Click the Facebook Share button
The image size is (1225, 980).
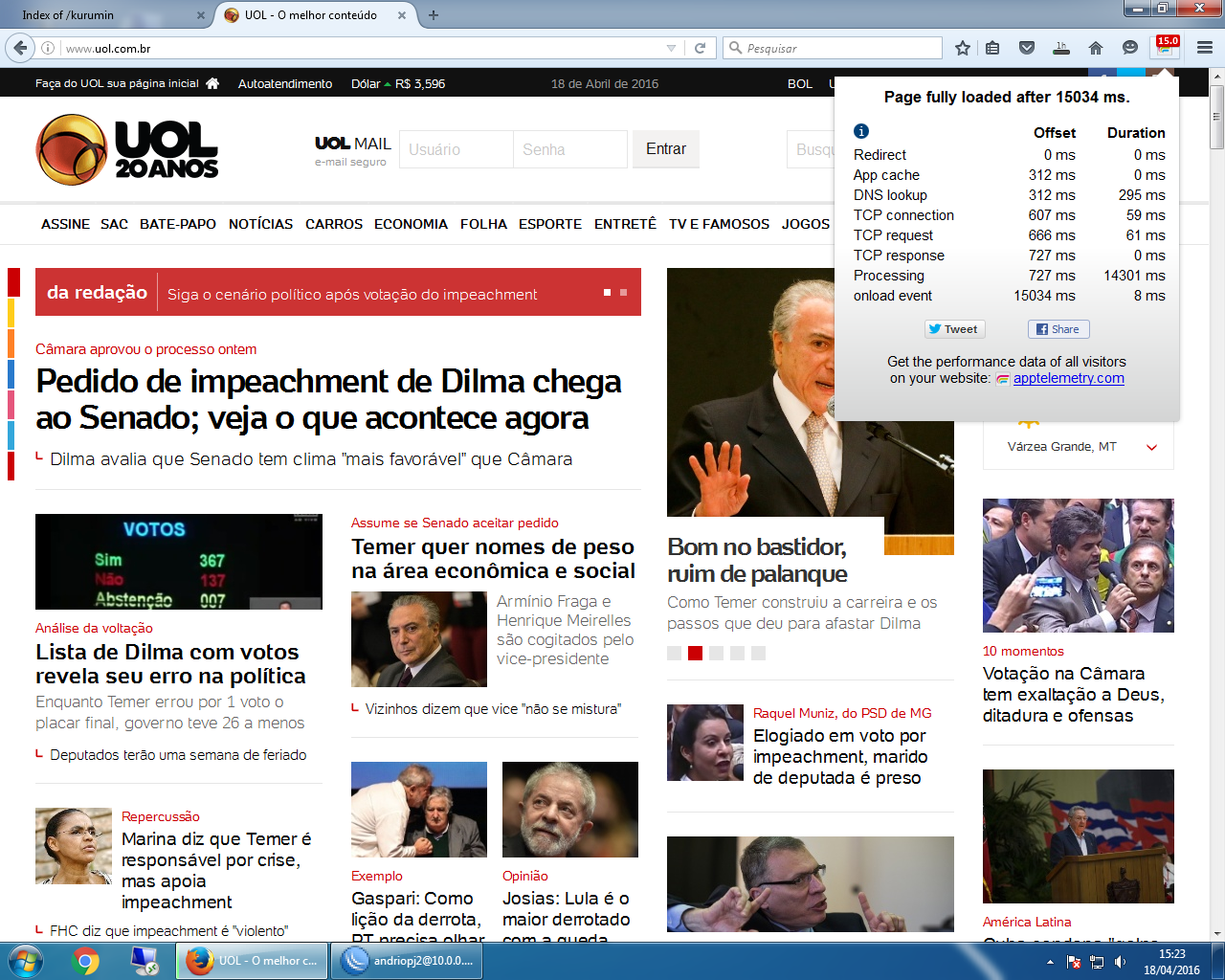click(x=1058, y=329)
